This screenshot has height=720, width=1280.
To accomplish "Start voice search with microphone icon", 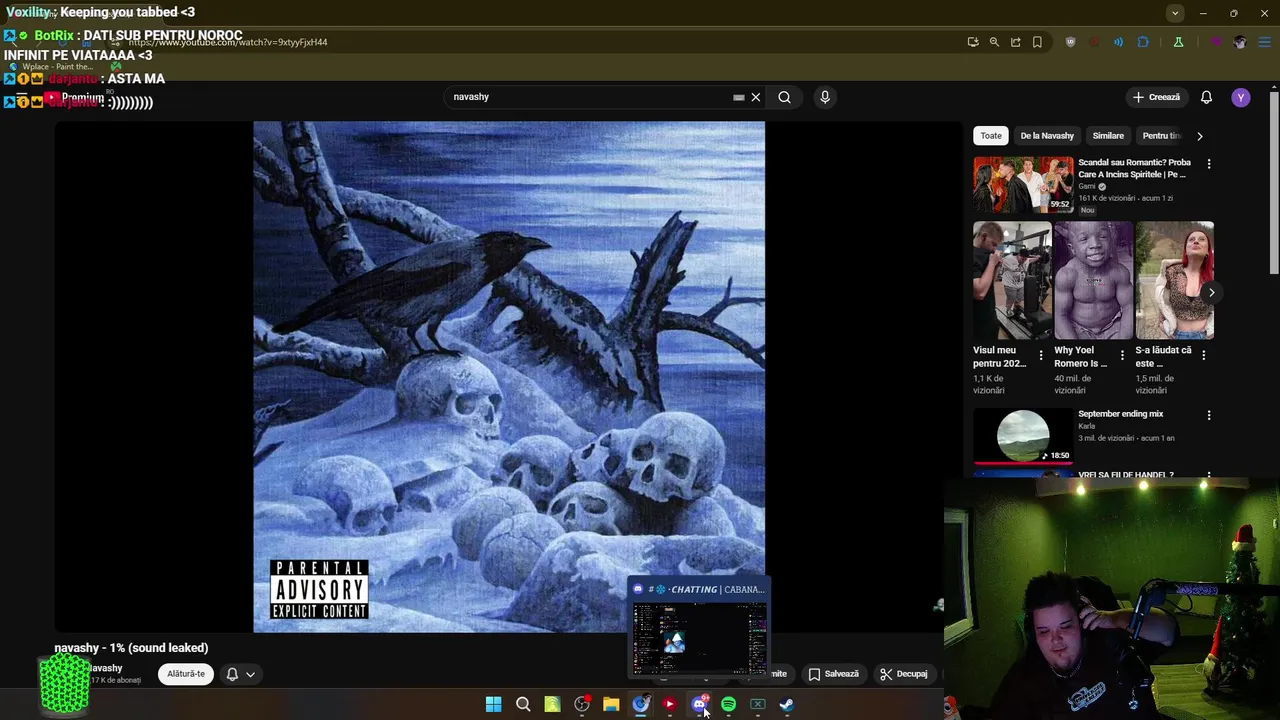I will [825, 97].
